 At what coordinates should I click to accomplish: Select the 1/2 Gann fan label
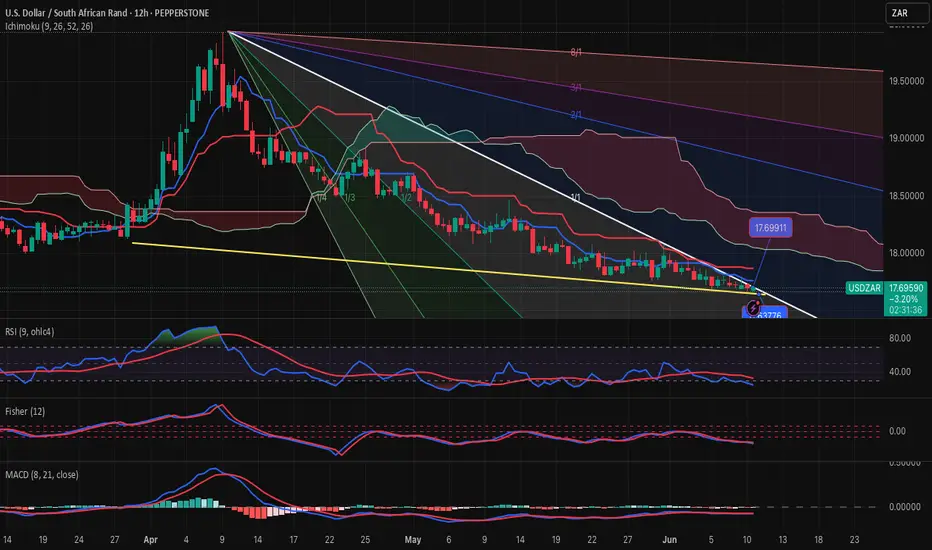[x=407, y=197]
